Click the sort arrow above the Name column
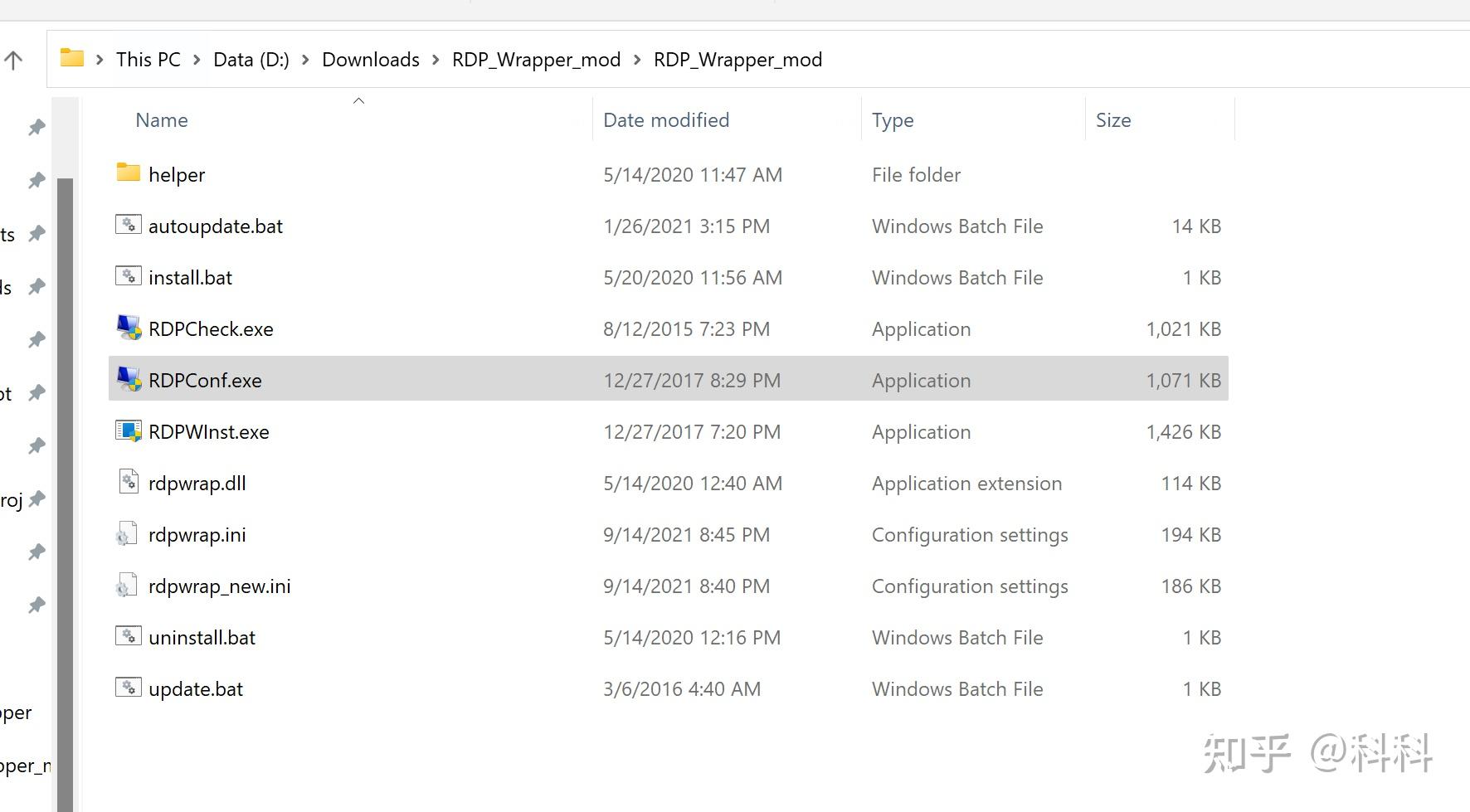The height and width of the screenshot is (812, 1470). 358,100
